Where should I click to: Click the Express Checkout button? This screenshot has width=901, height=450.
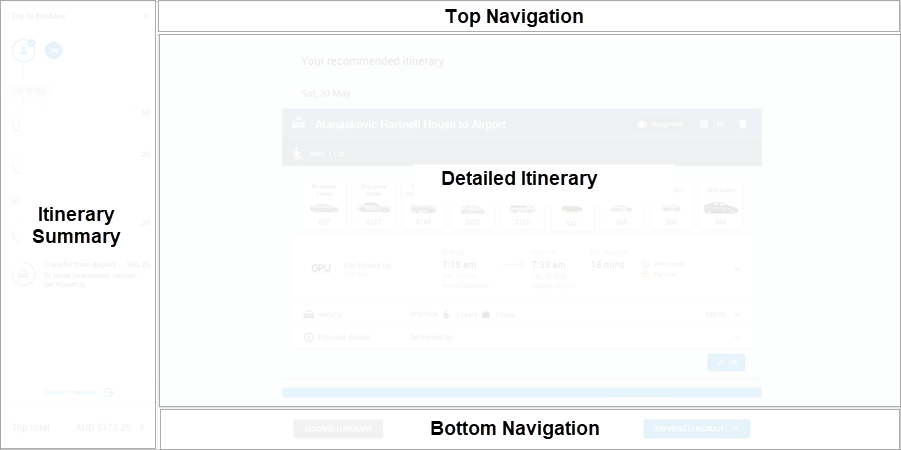696,429
